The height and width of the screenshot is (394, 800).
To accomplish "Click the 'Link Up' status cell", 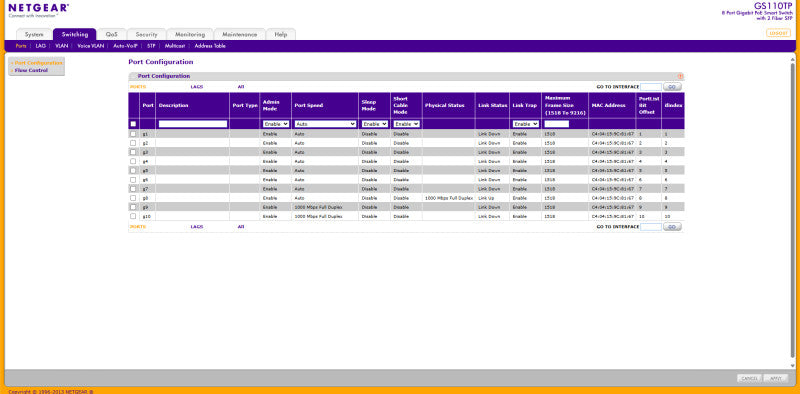I will click(x=487, y=198).
